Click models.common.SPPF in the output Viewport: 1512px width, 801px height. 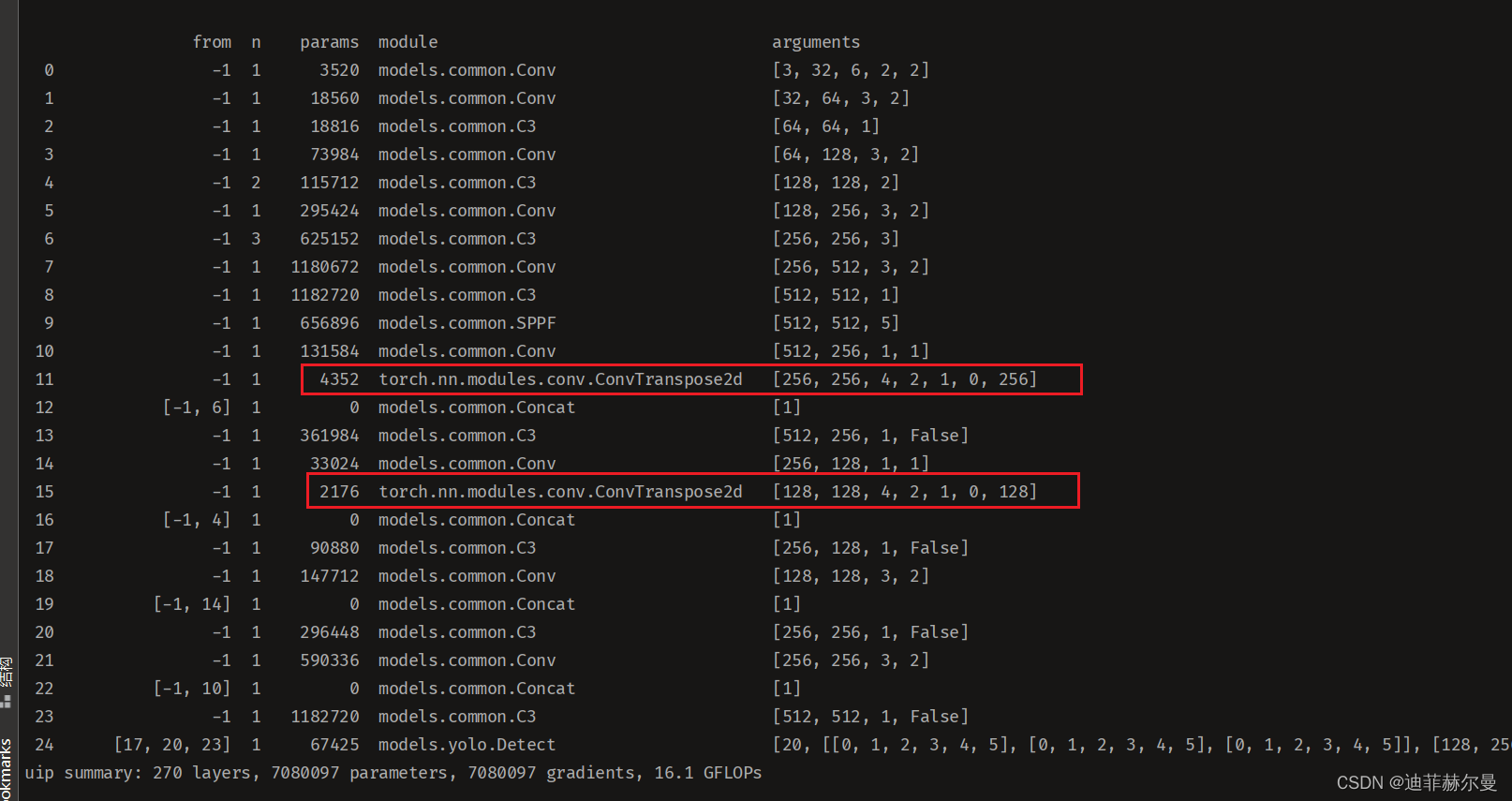tap(467, 323)
